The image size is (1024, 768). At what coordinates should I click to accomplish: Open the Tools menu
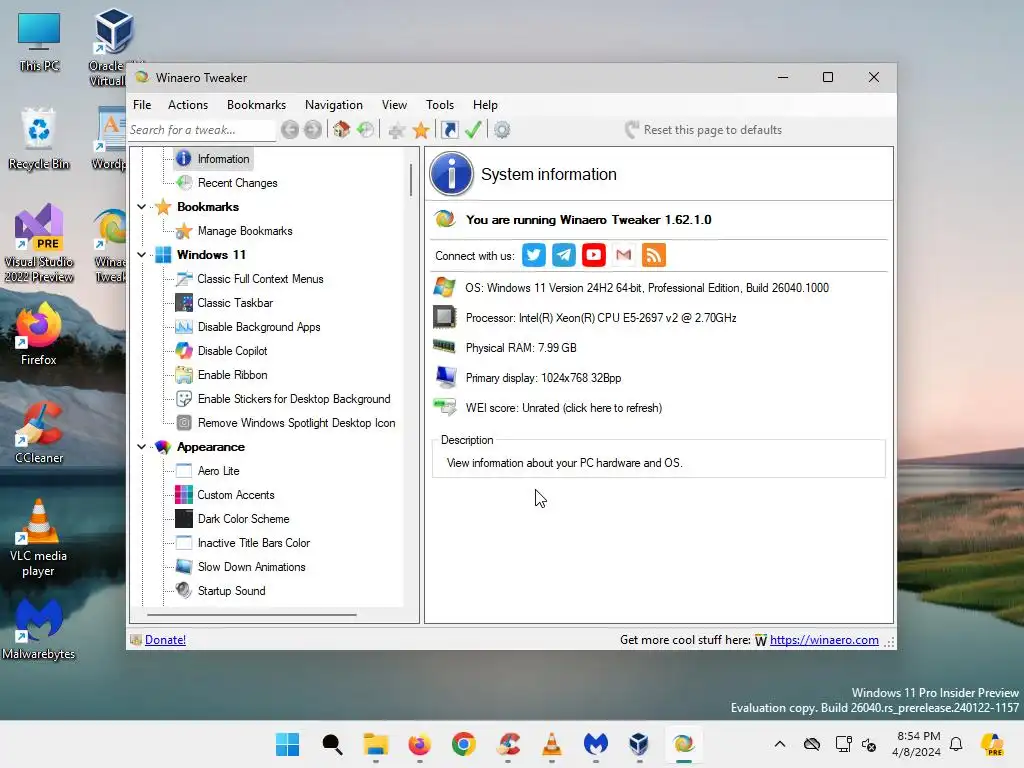coord(440,104)
